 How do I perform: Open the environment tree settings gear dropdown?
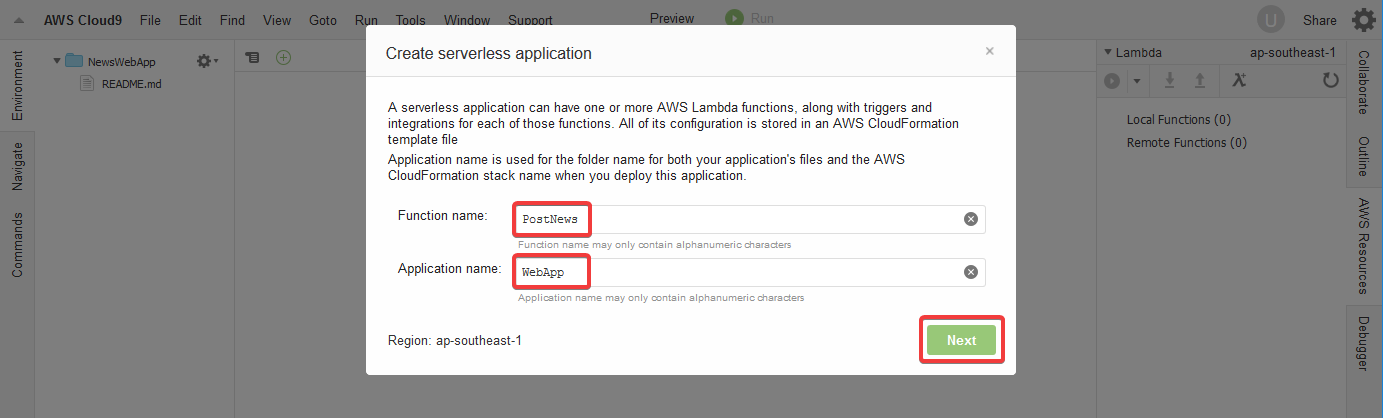[207, 61]
